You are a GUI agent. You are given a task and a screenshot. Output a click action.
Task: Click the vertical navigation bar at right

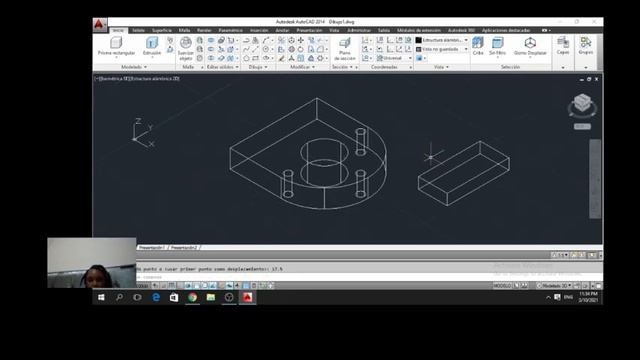click(595, 179)
